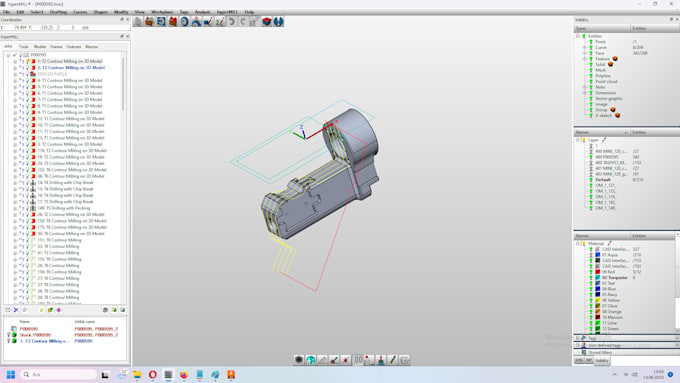The width and height of the screenshot is (680, 383).
Task: Select the 08 Orange color swatch
Action: 598,311
